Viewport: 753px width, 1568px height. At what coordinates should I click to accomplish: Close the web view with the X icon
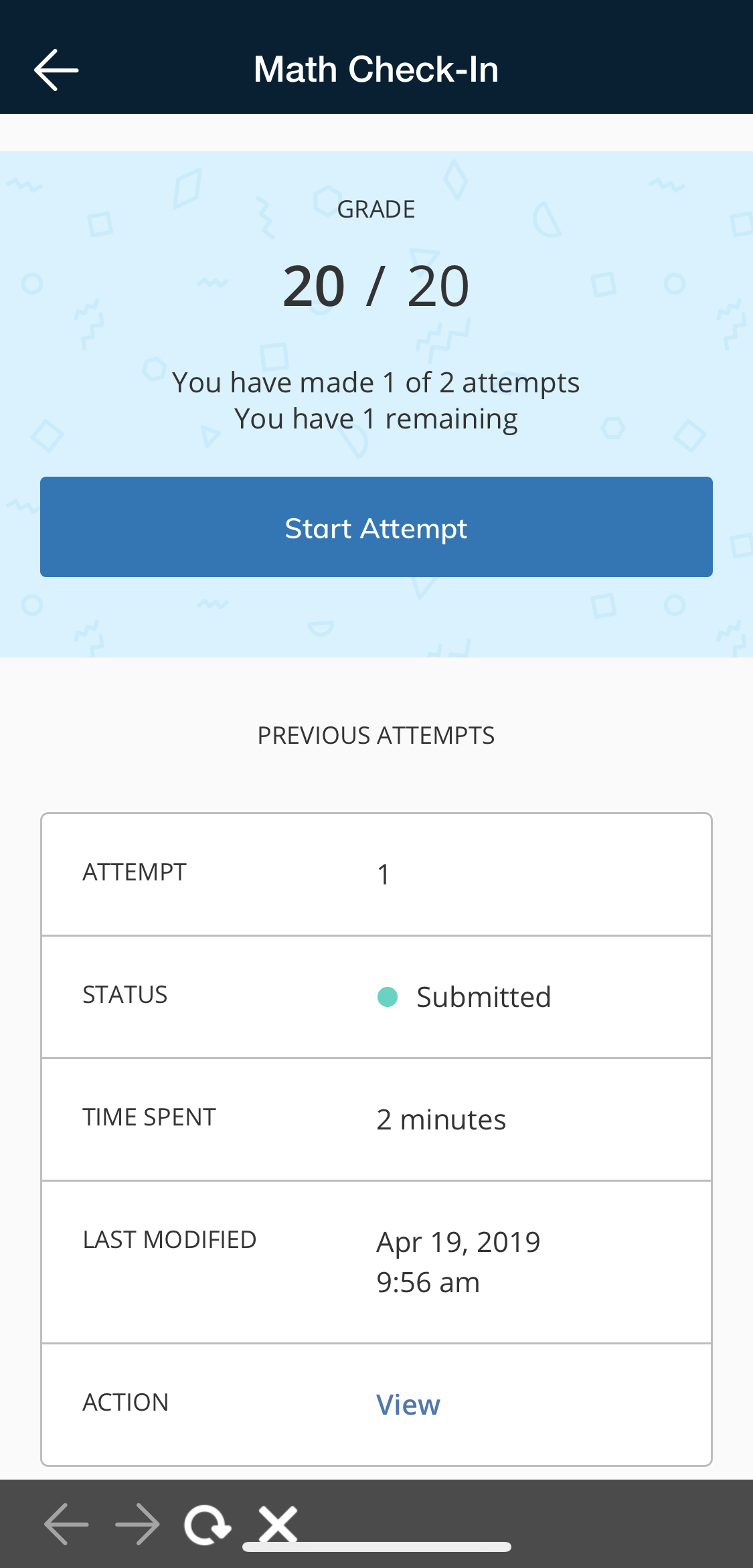pos(278,1523)
